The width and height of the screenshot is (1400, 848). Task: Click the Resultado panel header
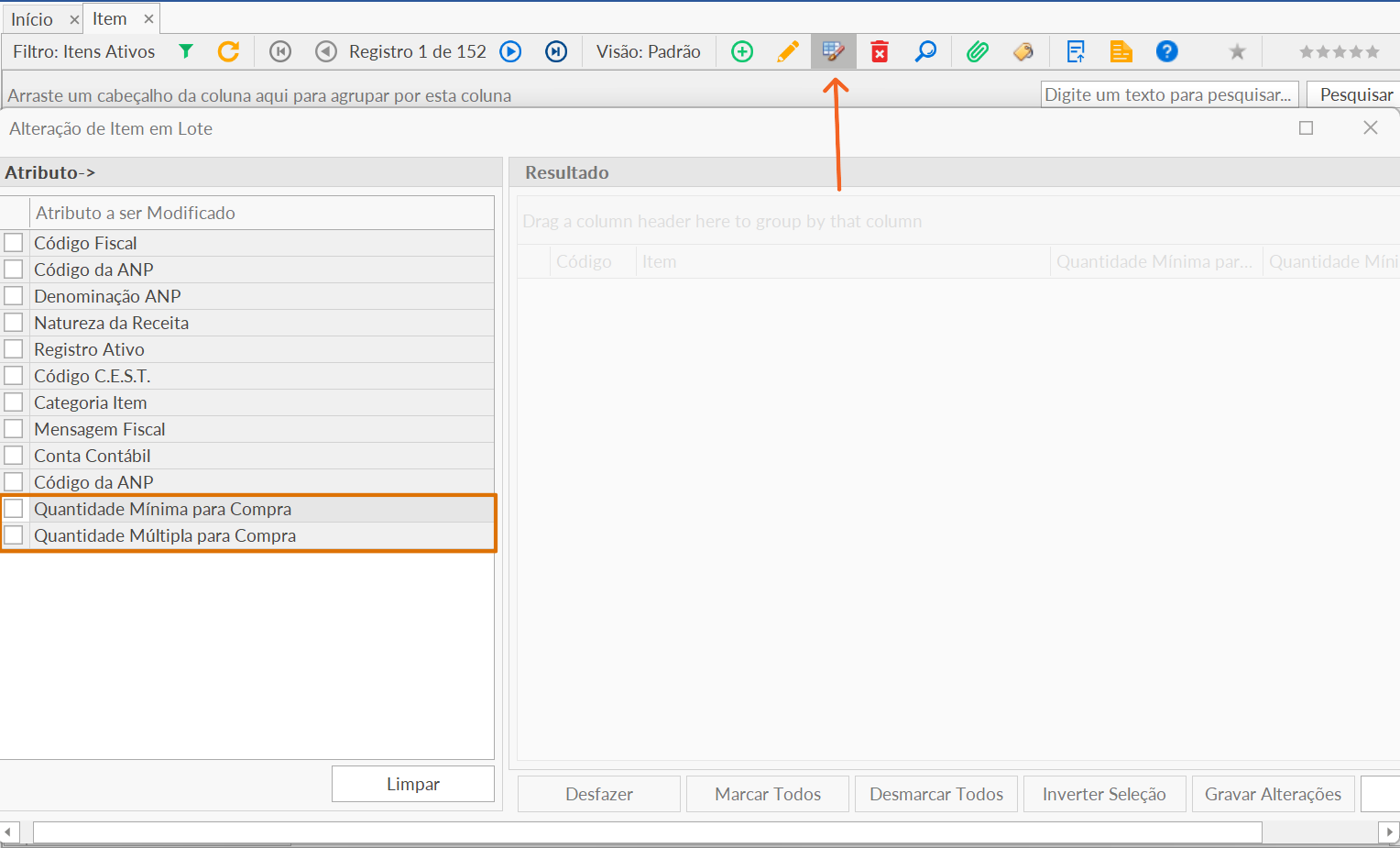tap(954, 172)
